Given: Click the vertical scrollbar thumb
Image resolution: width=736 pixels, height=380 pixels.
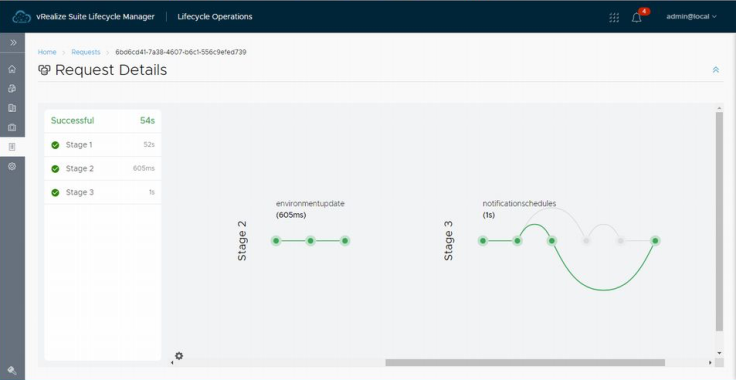Looking at the screenshot, I should click(719, 221).
